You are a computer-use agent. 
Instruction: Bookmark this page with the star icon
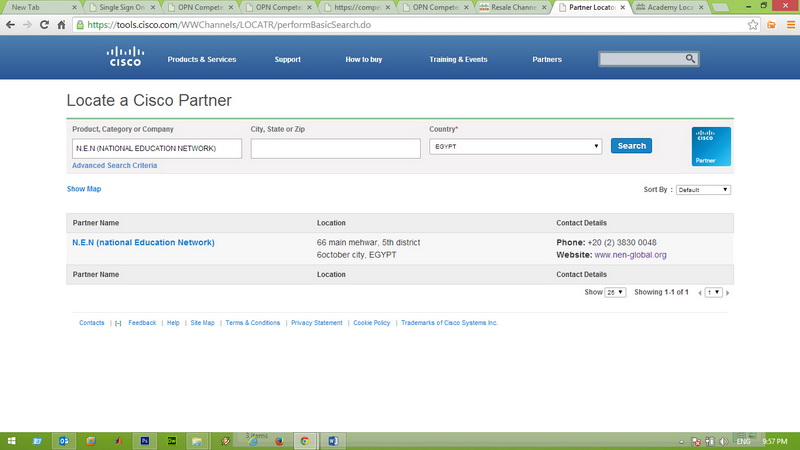pos(753,24)
